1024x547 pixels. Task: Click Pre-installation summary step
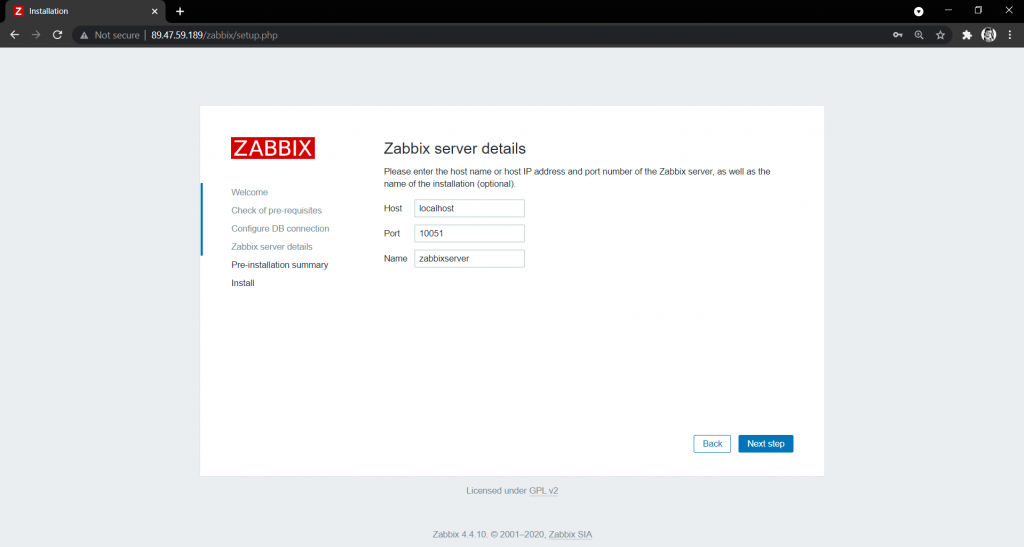click(280, 265)
